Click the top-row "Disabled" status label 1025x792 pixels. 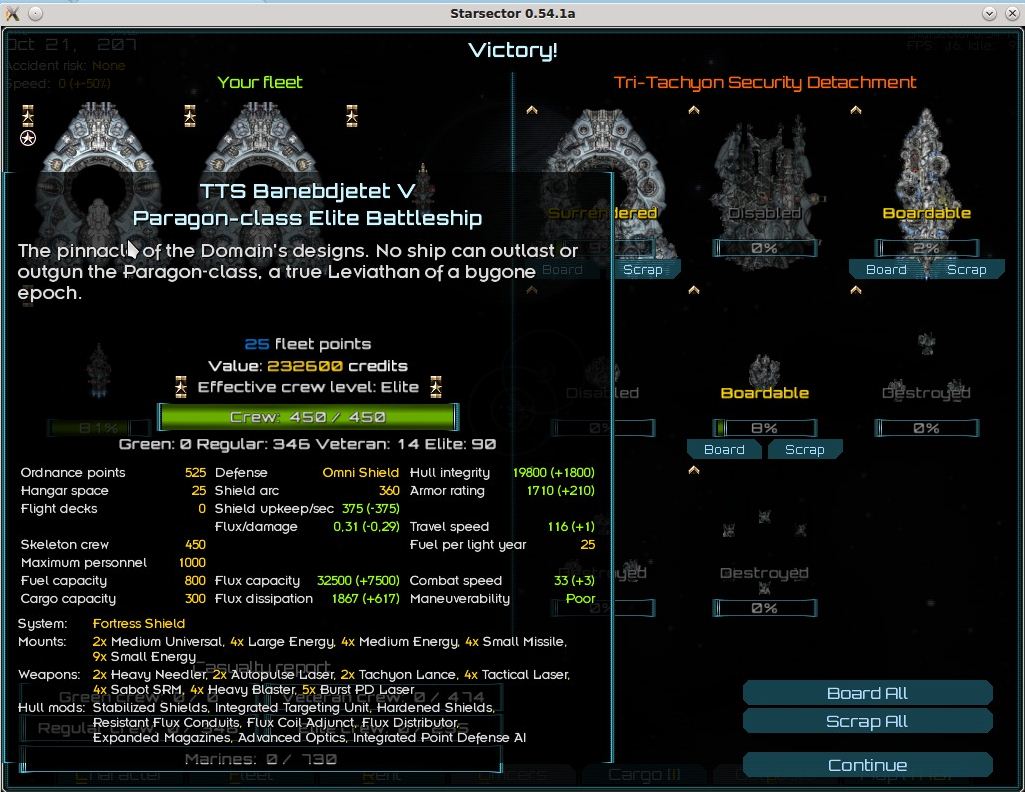tap(764, 213)
